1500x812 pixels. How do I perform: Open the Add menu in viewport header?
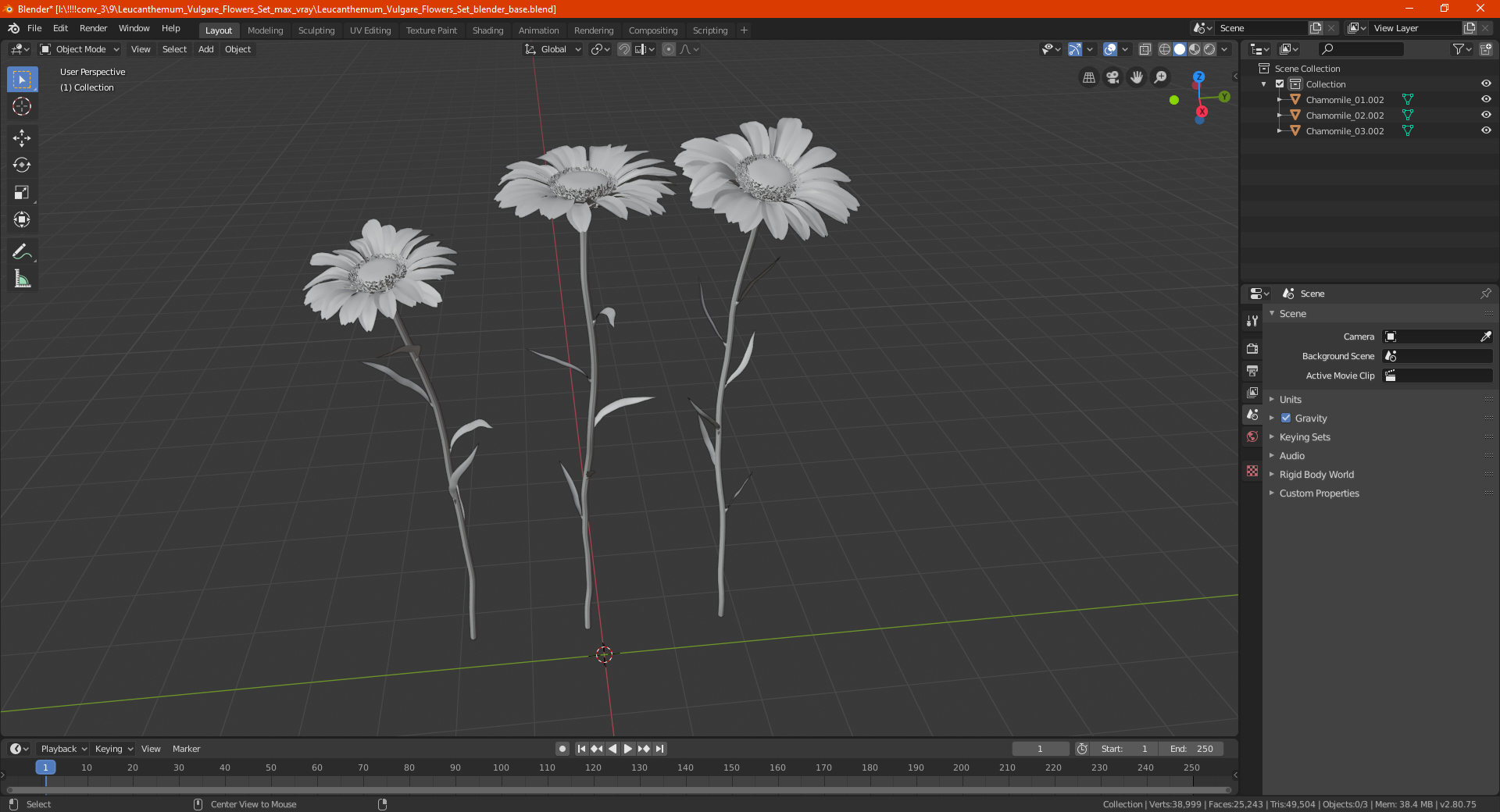[x=205, y=49]
